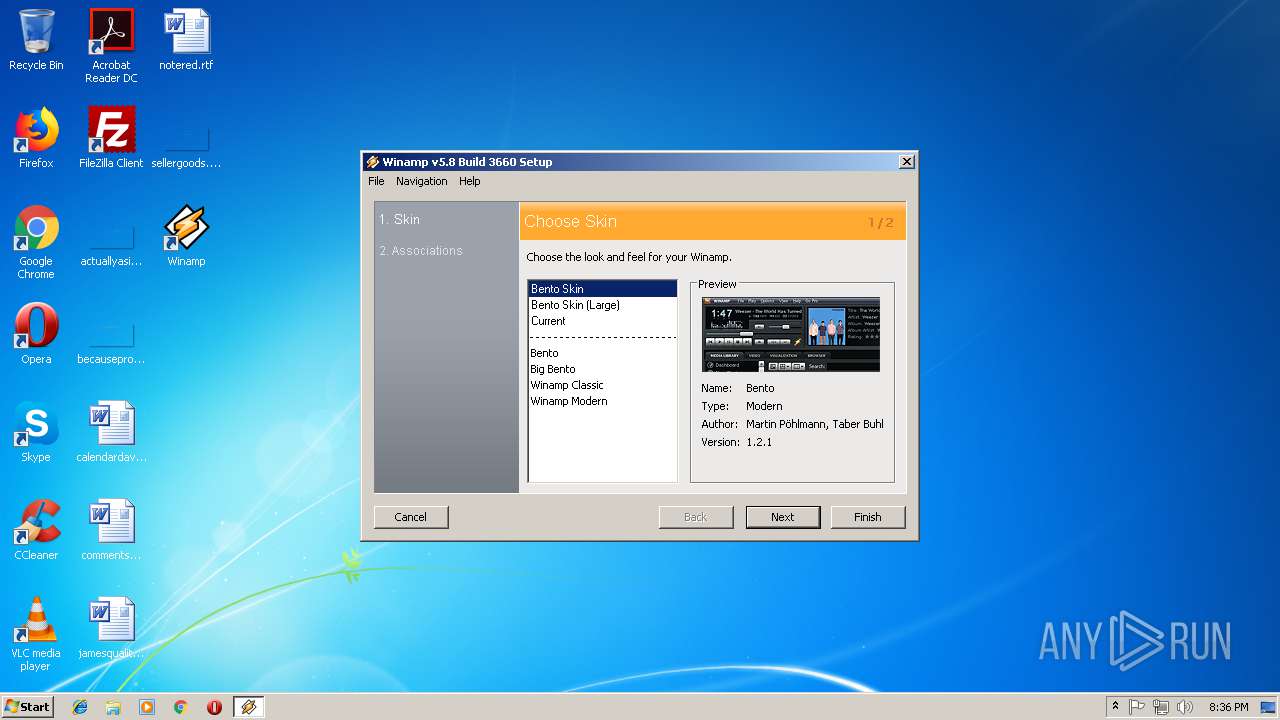Click the disabled Back button
This screenshot has height=720, width=1280.
[696, 517]
